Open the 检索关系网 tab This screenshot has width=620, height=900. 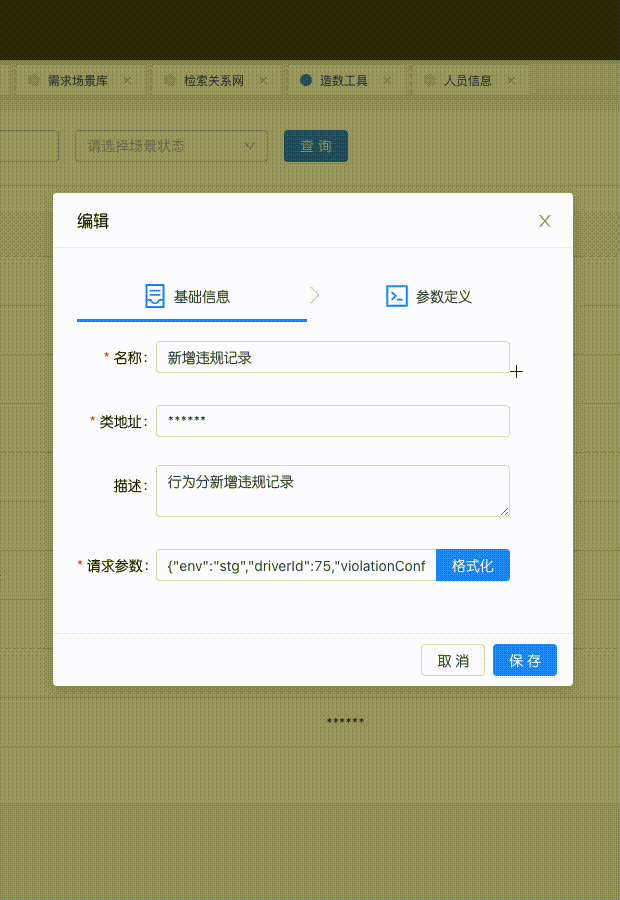(x=214, y=81)
